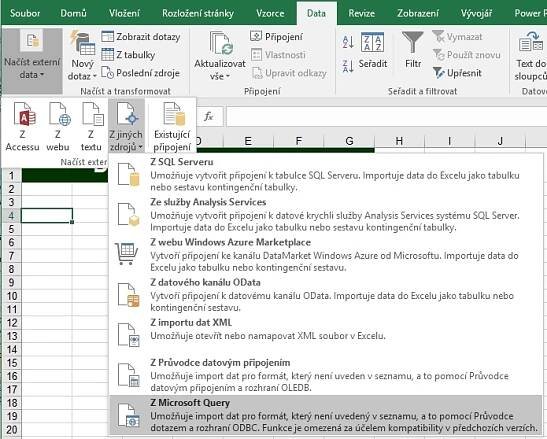Switch to Rozložení stránky tab
Image resolution: width=547 pixels, height=439 pixels.
198,13
